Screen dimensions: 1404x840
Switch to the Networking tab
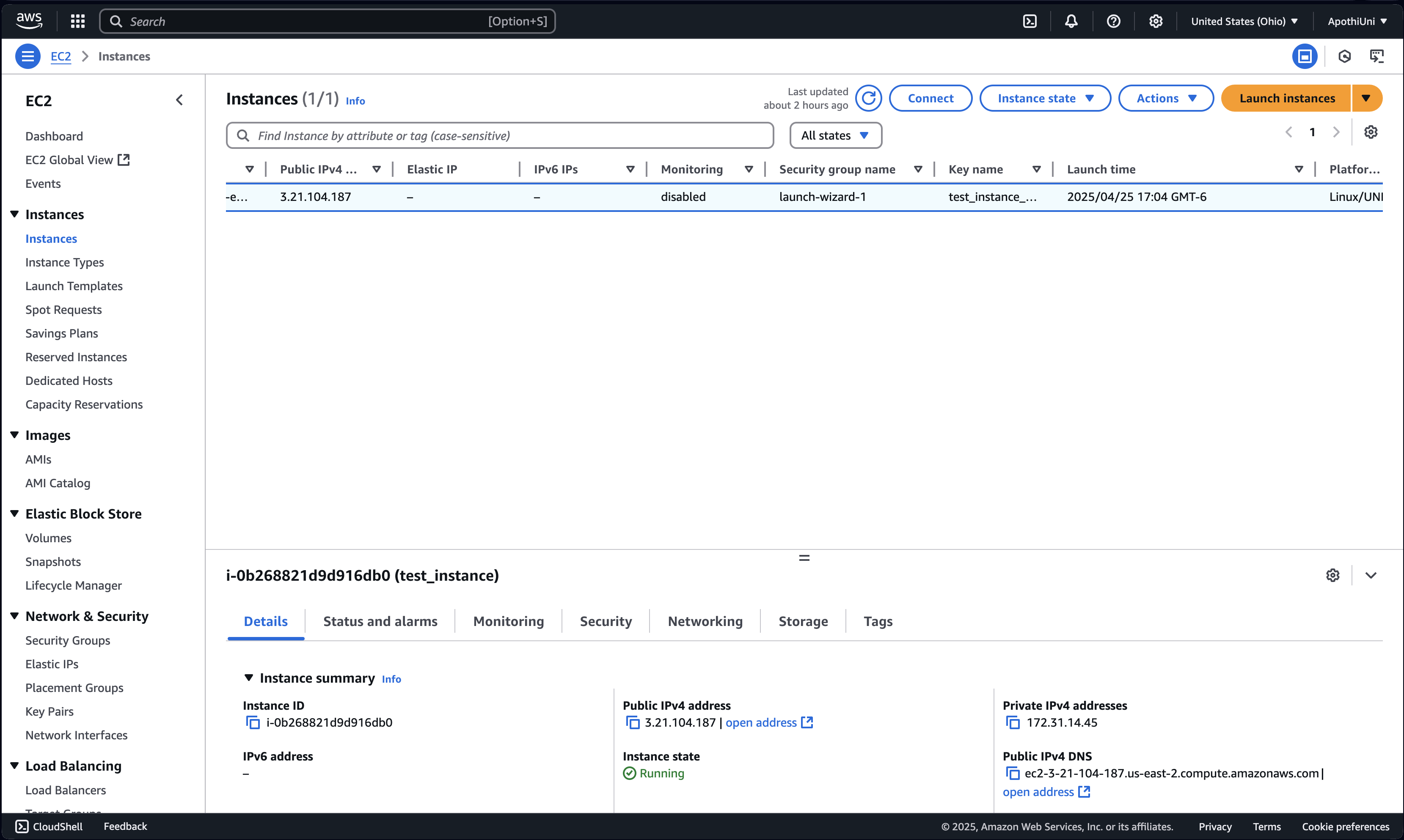[705, 621]
